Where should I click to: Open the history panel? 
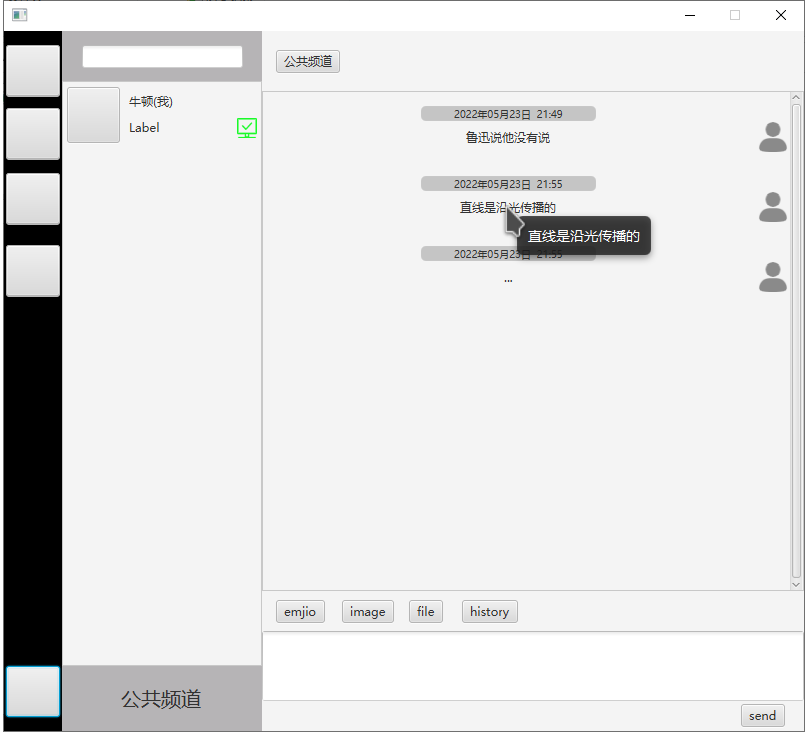tap(489, 611)
